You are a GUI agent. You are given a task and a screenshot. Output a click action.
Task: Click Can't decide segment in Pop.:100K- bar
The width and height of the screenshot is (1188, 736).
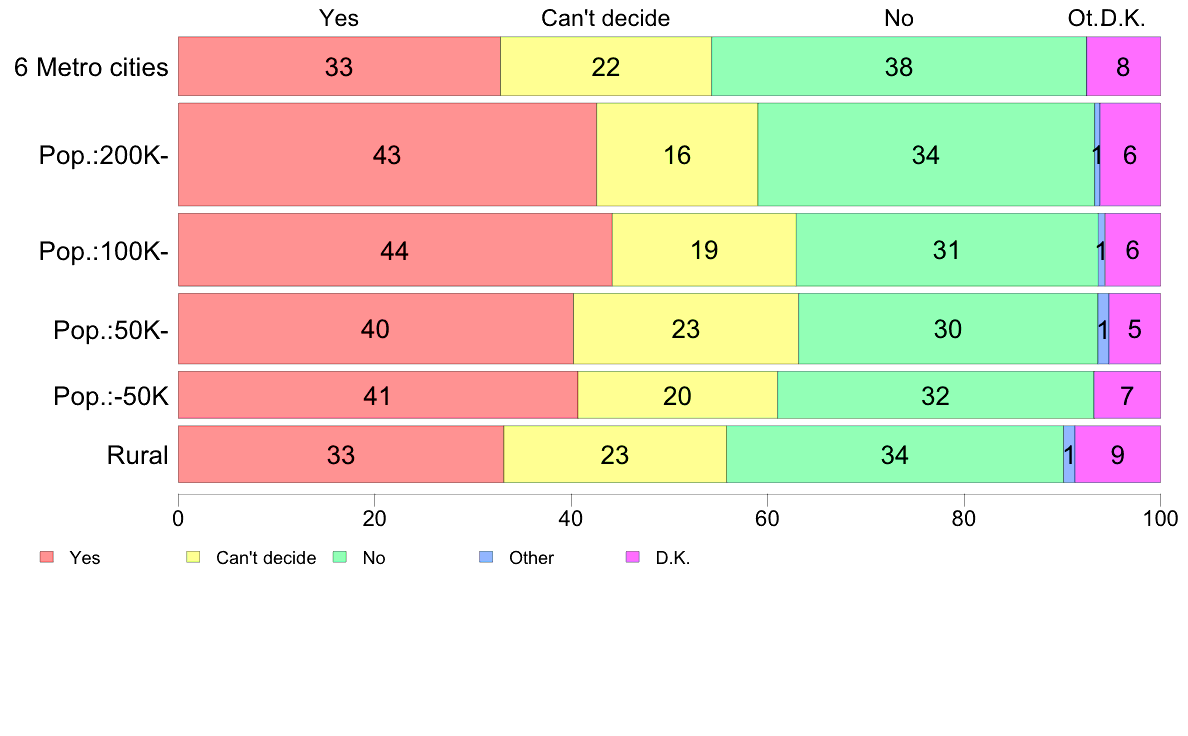point(704,250)
